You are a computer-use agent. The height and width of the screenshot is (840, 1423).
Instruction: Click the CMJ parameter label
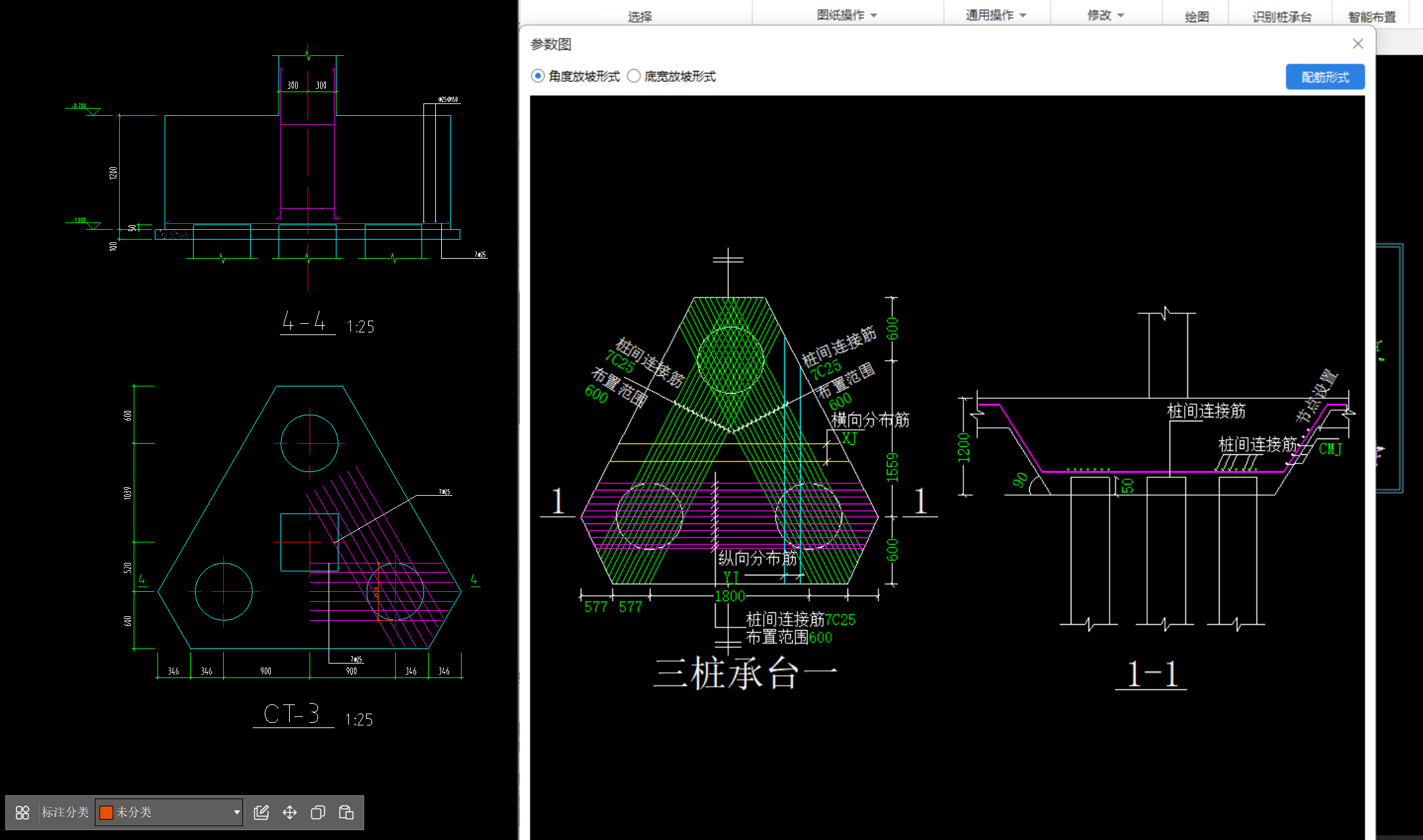(1330, 449)
